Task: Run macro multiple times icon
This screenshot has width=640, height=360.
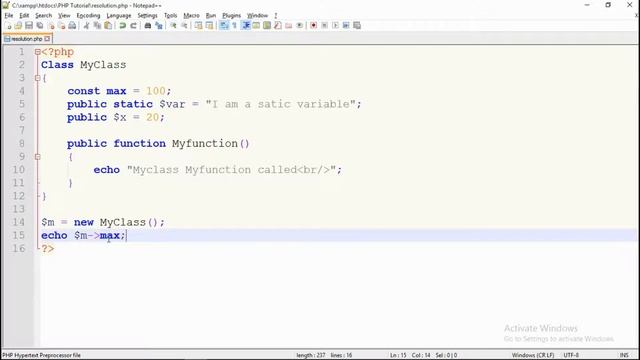Action: pos(346,25)
